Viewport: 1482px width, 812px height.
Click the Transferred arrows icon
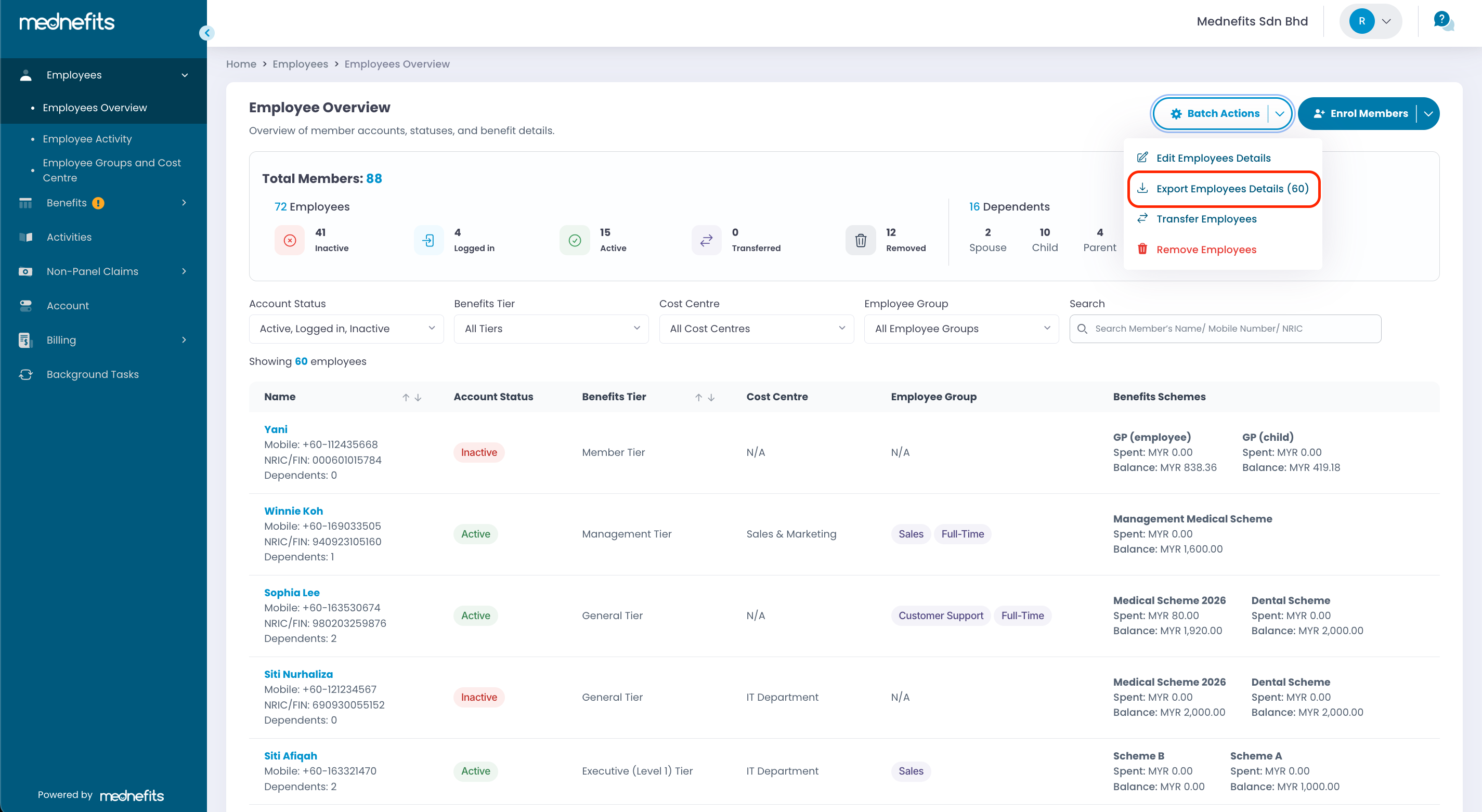pyautogui.click(x=706, y=240)
